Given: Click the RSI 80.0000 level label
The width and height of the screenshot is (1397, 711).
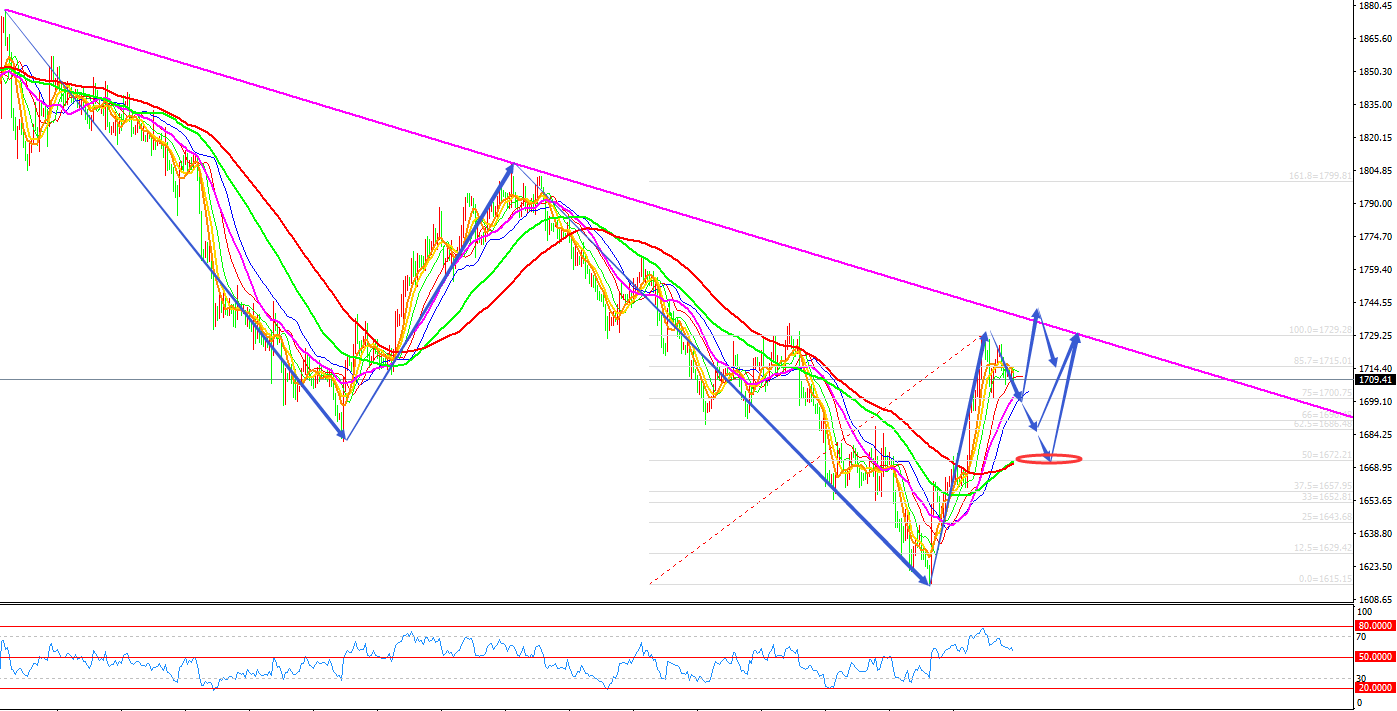Looking at the screenshot, I should pyautogui.click(x=1375, y=626).
